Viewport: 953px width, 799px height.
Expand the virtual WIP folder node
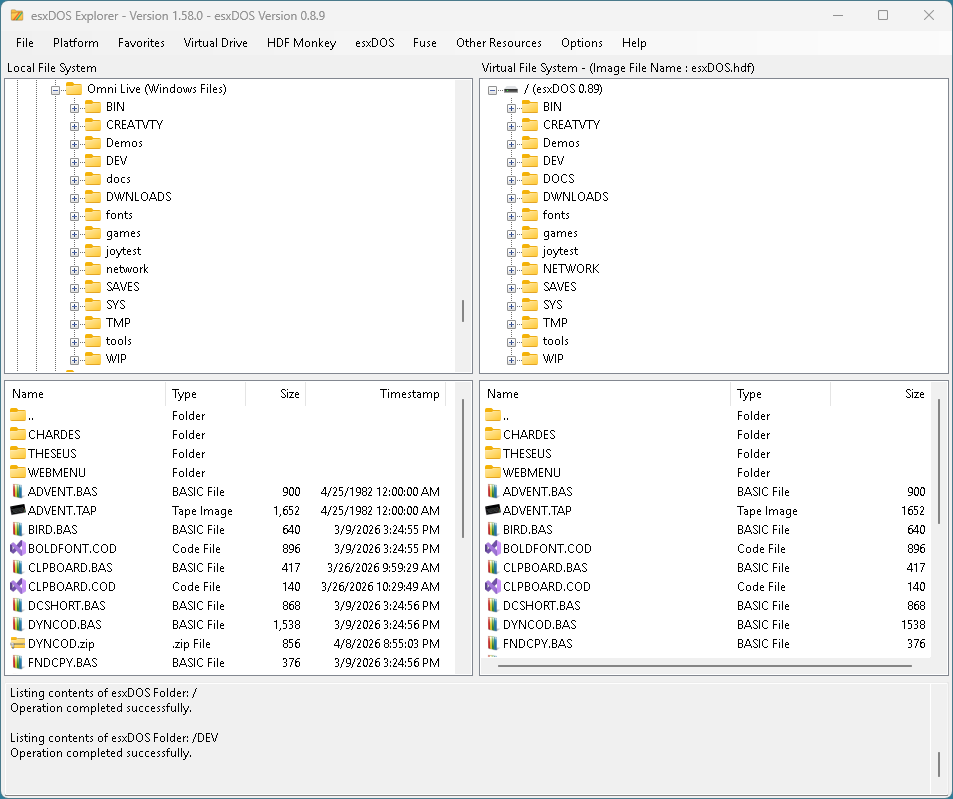[511, 360]
